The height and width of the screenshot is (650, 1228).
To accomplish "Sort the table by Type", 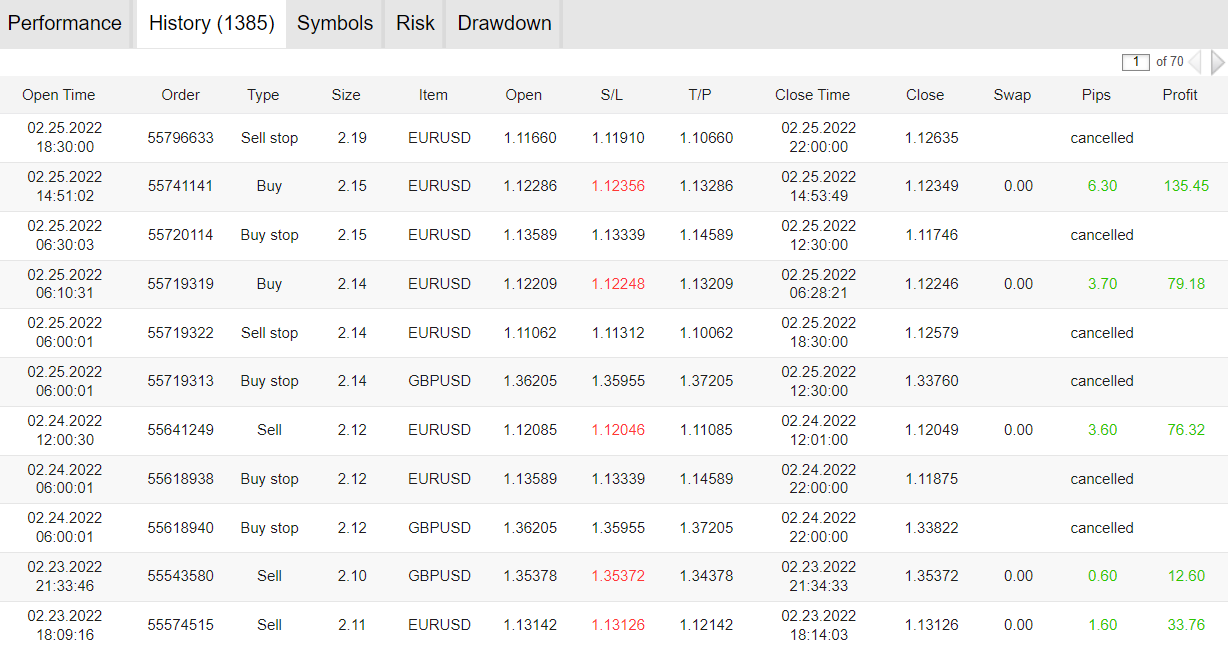I will pos(263,94).
